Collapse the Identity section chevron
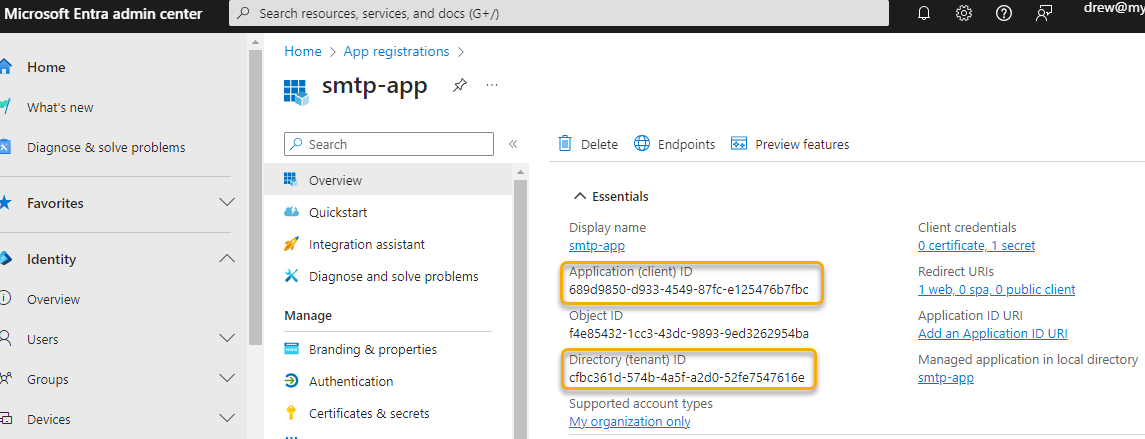The height and width of the screenshot is (439, 1145). pos(227,259)
